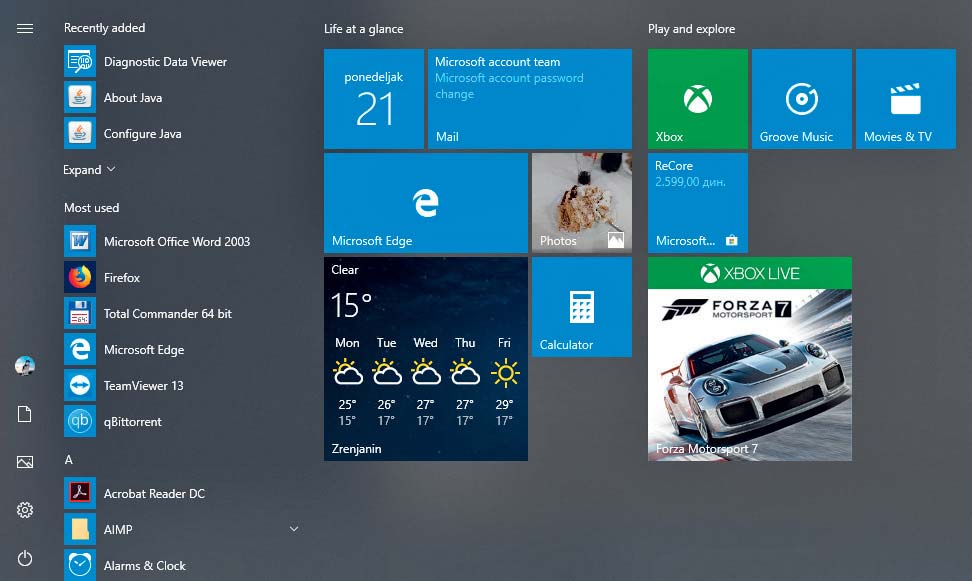Click the Play and explore group title
972x581 pixels.
[691, 29]
